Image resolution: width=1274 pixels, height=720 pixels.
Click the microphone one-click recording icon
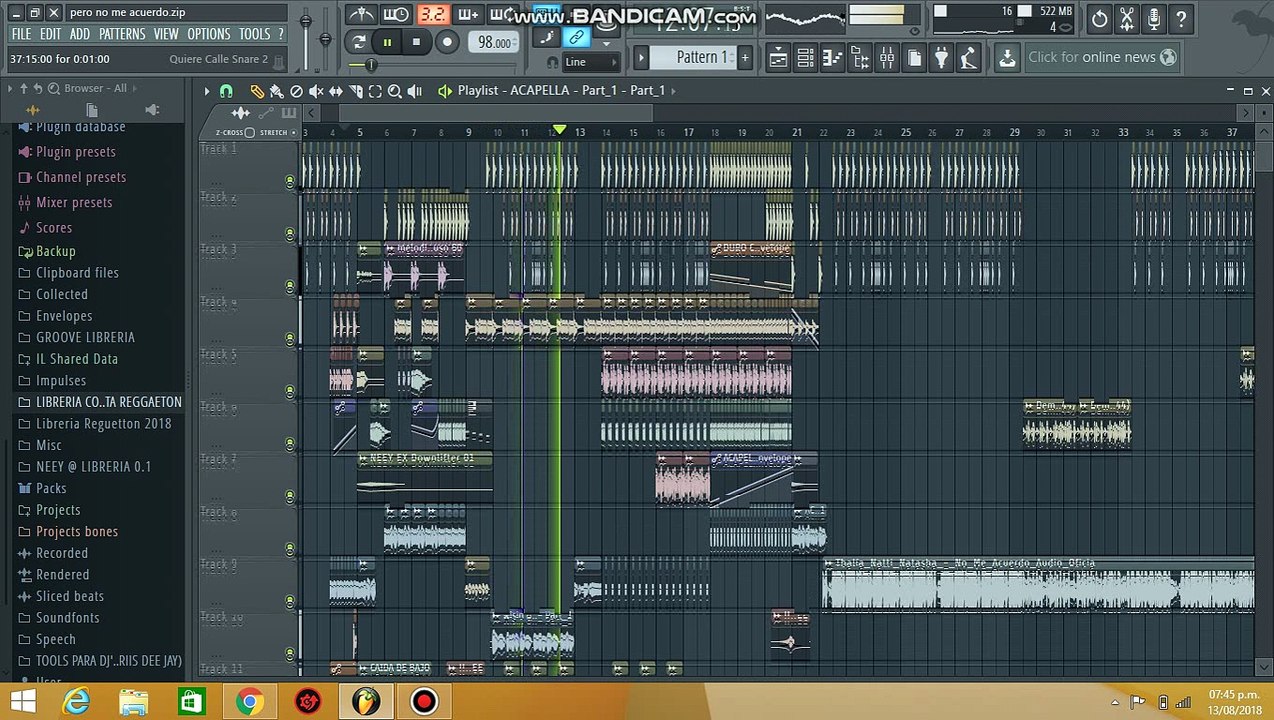pyautogui.click(x=1154, y=18)
